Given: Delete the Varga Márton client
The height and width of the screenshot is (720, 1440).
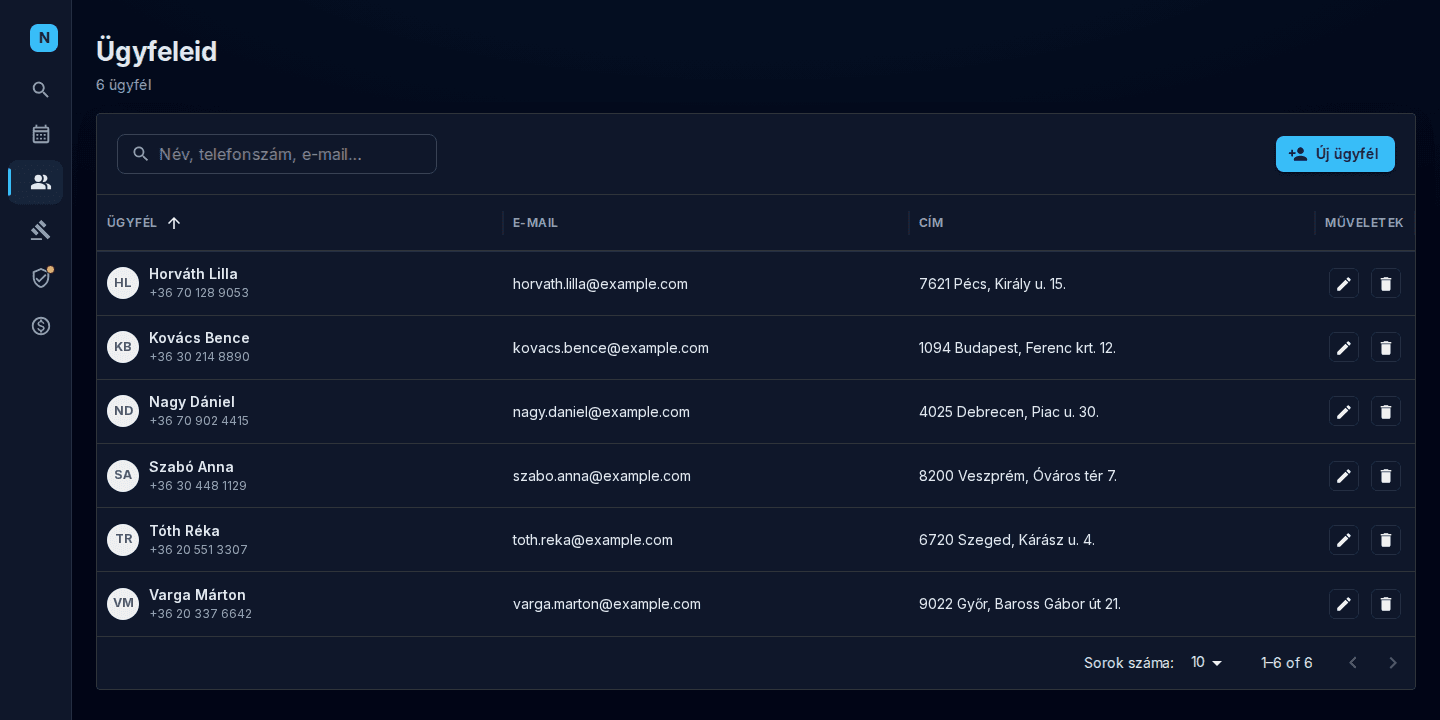Looking at the screenshot, I should (x=1386, y=604).
